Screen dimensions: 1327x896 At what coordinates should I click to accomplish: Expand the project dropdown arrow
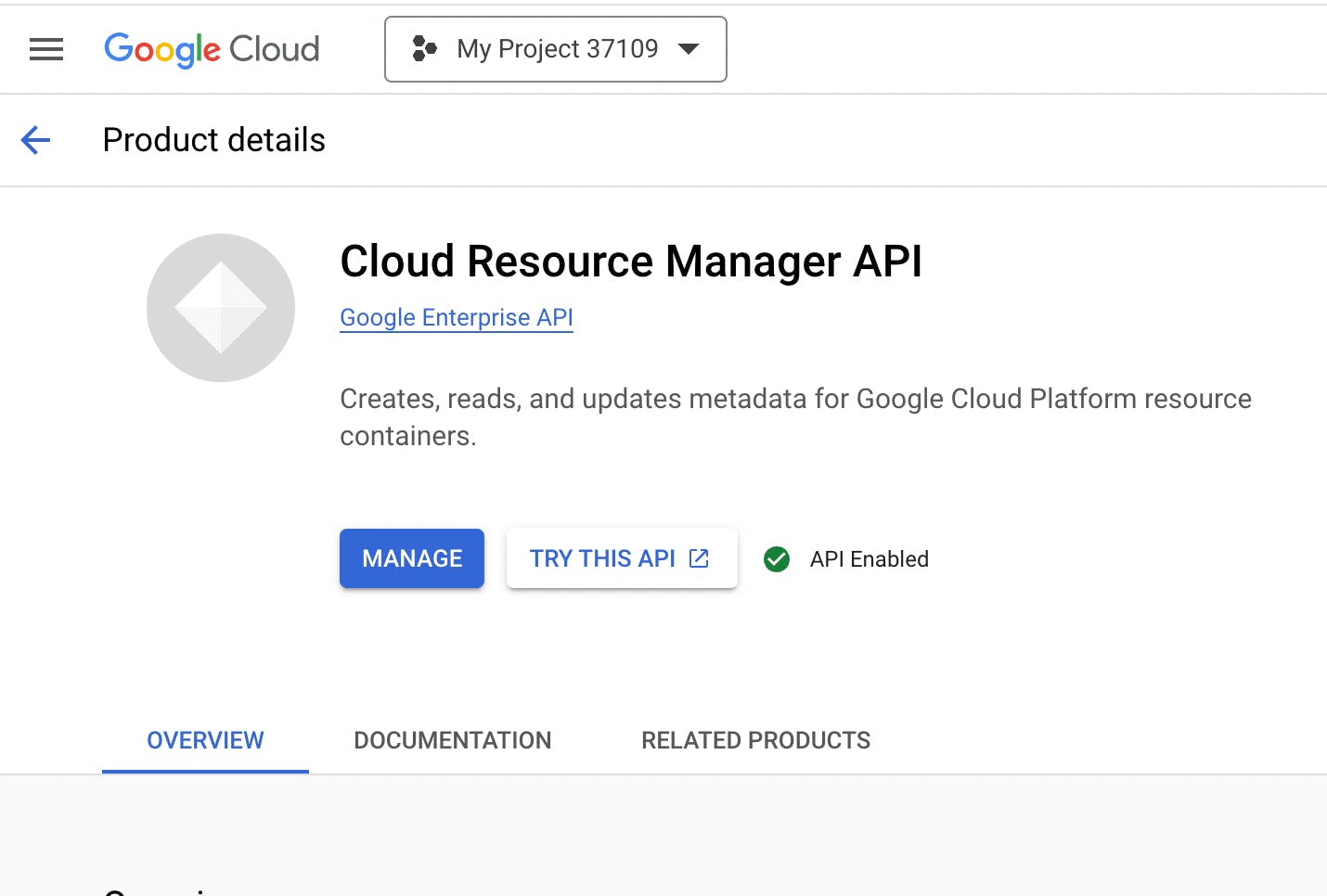click(689, 49)
